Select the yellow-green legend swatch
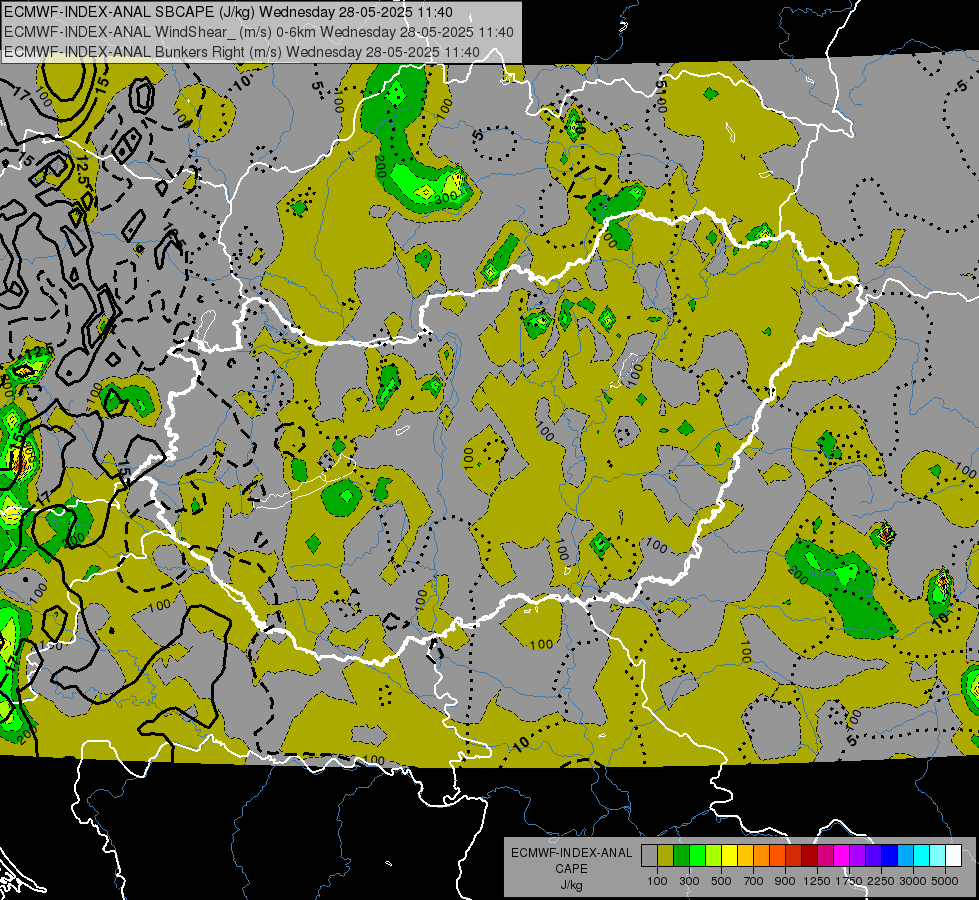This screenshot has width=979, height=900. (x=714, y=855)
